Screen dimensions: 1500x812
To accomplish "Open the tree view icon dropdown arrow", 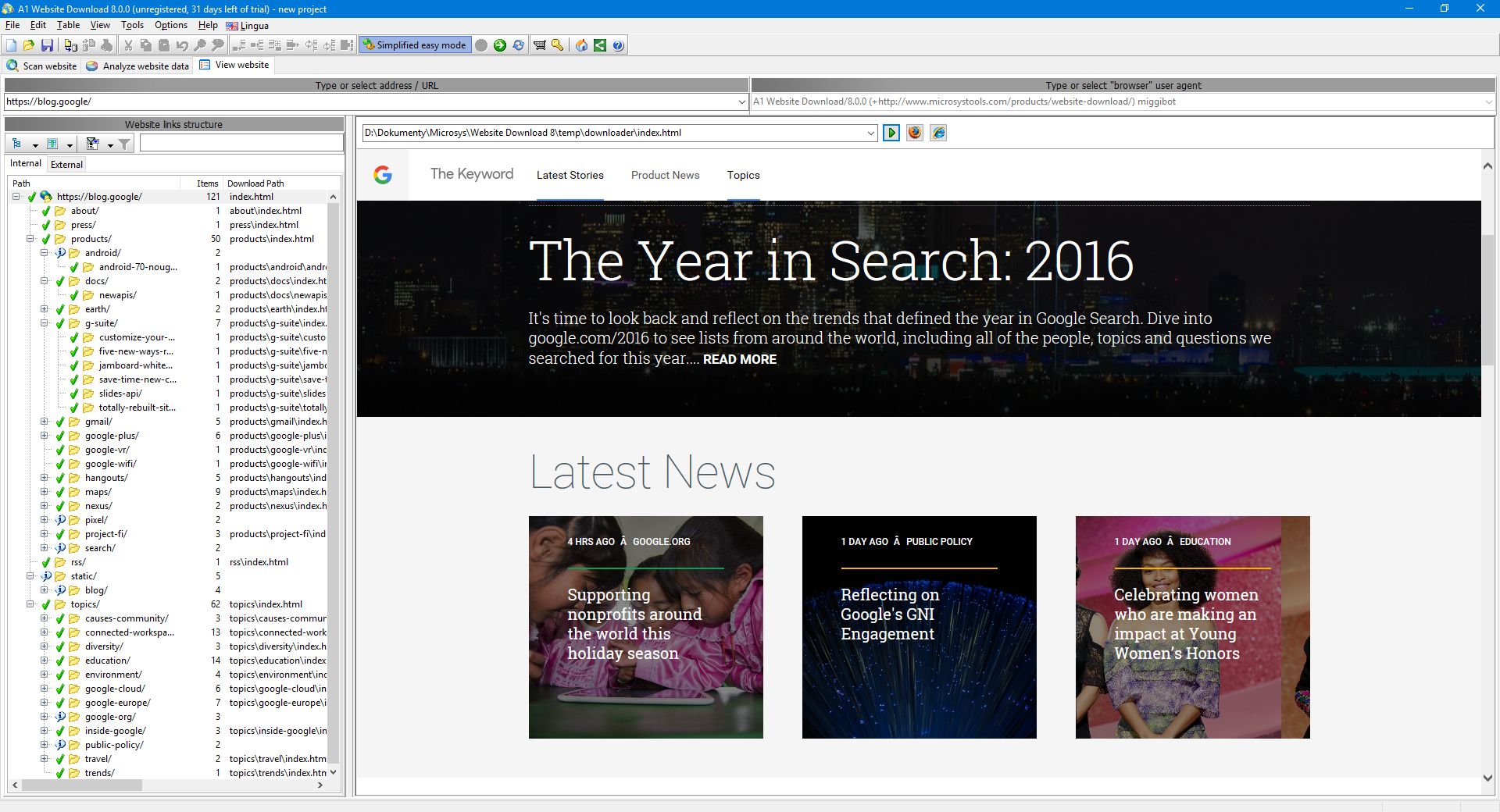I will 35,144.
